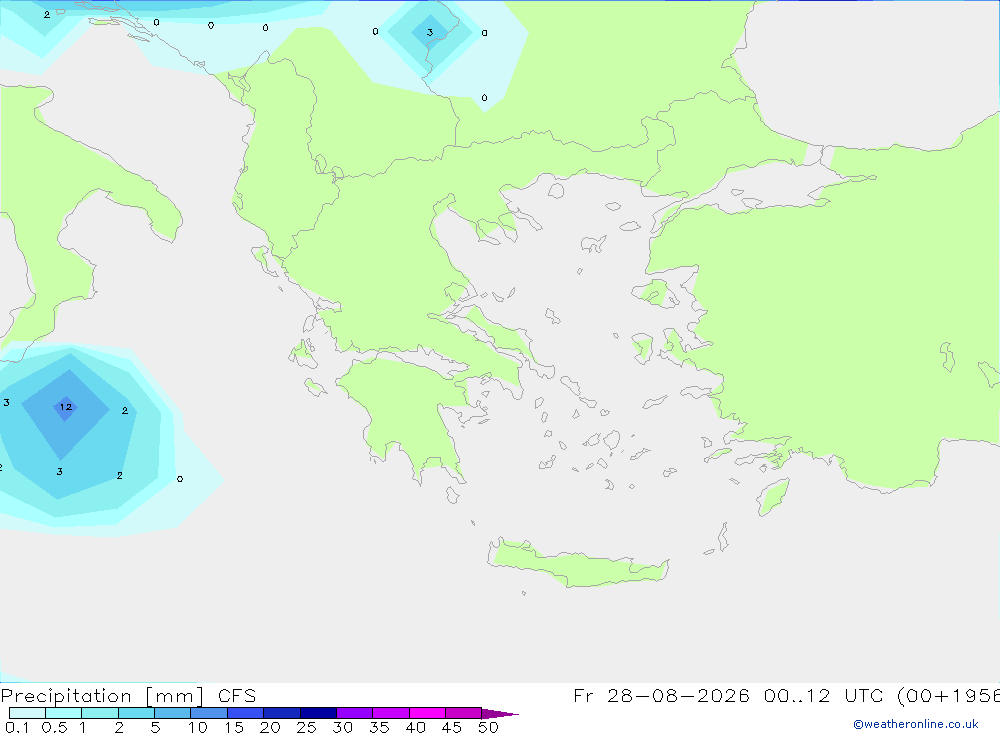Click the legend label 35

click(x=379, y=727)
